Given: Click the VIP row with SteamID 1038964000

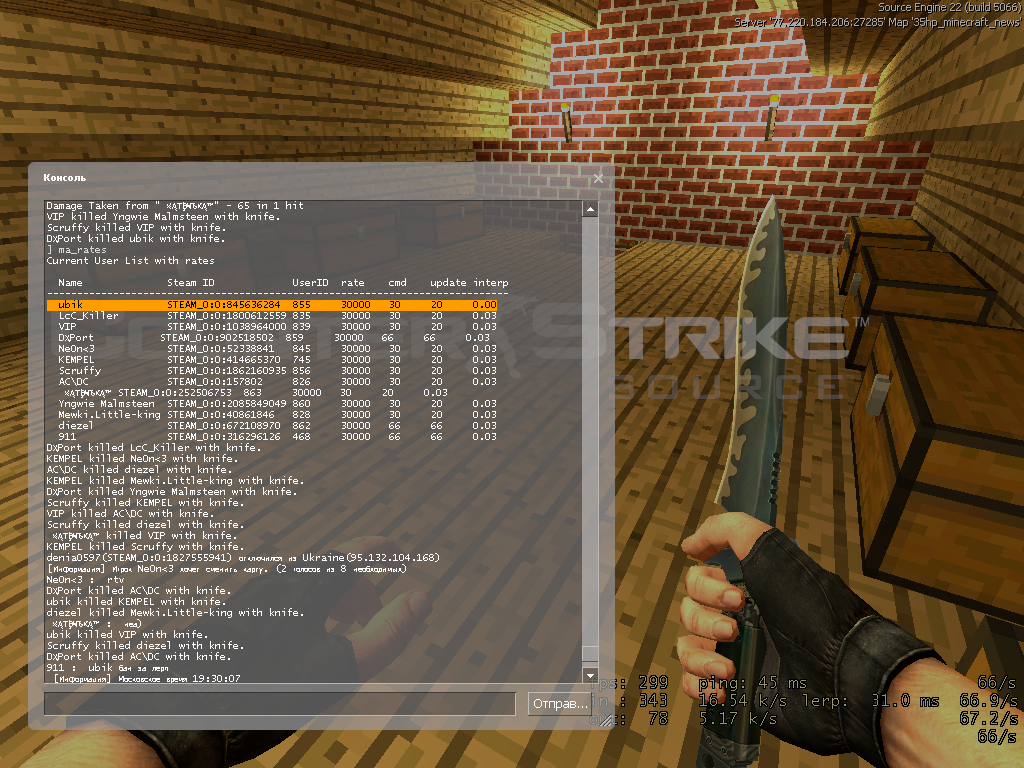Looking at the screenshot, I should click(277, 327).
